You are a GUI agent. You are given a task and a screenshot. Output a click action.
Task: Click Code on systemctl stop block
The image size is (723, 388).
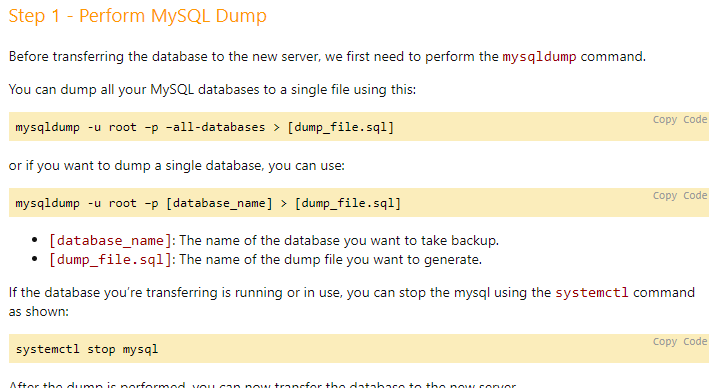695,341
